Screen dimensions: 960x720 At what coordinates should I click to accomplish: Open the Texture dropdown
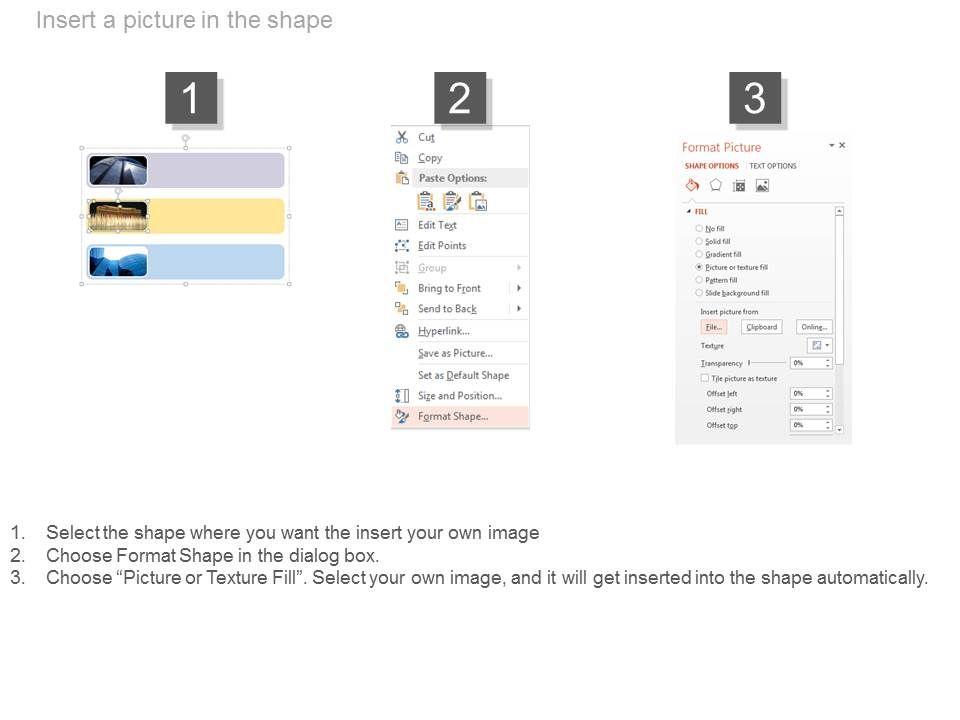point(819,345)
